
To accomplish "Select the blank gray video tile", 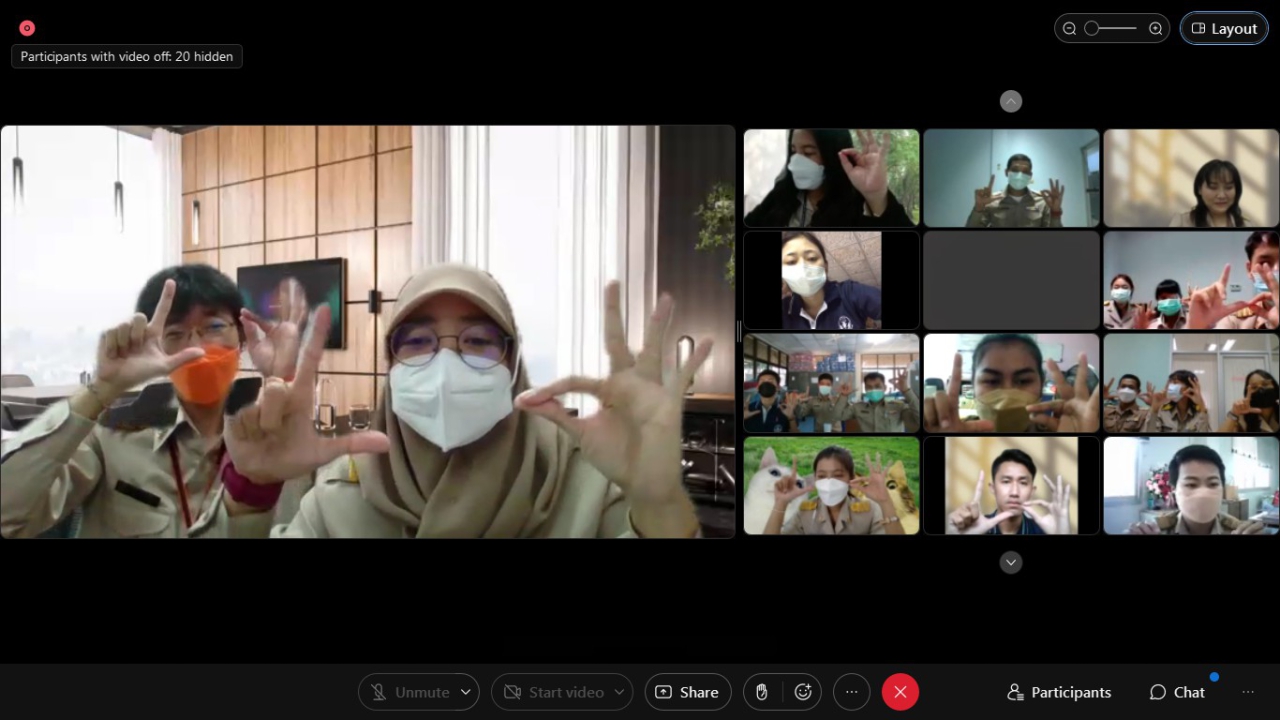I will pos(1011,281).
